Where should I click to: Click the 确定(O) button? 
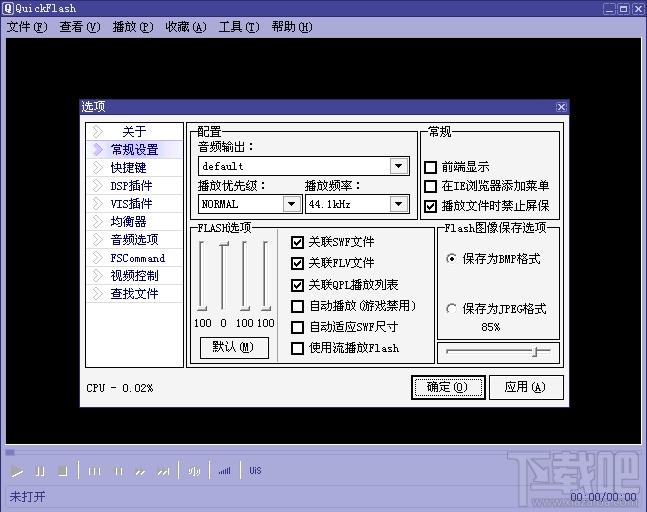pos(448,387)
